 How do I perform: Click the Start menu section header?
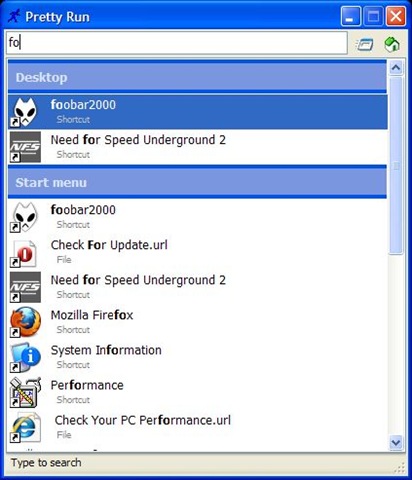click(x=197, y=182)
